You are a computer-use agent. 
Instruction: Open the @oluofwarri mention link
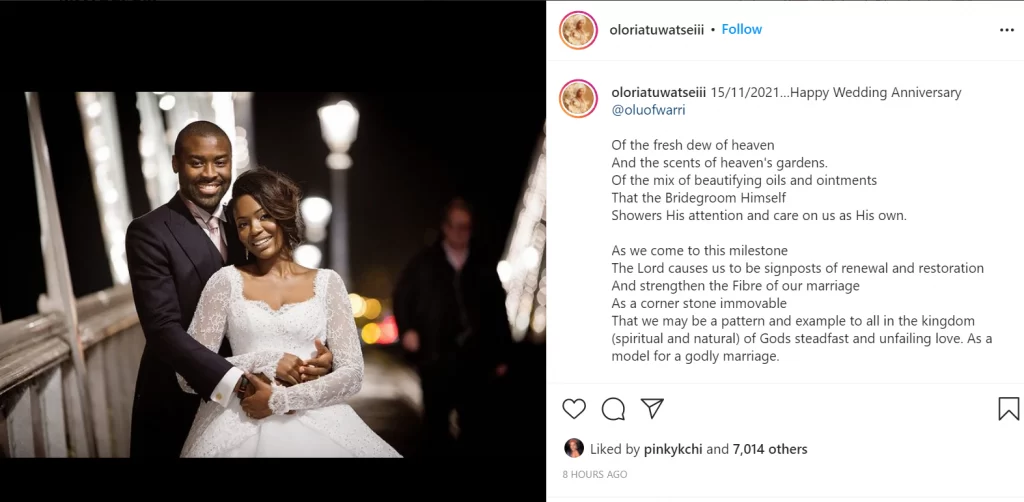click(x=648, y=110)
